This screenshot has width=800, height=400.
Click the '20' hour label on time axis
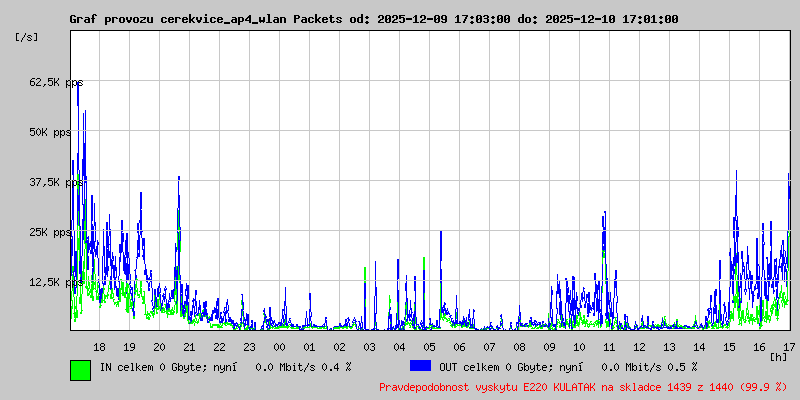(159, 347)
